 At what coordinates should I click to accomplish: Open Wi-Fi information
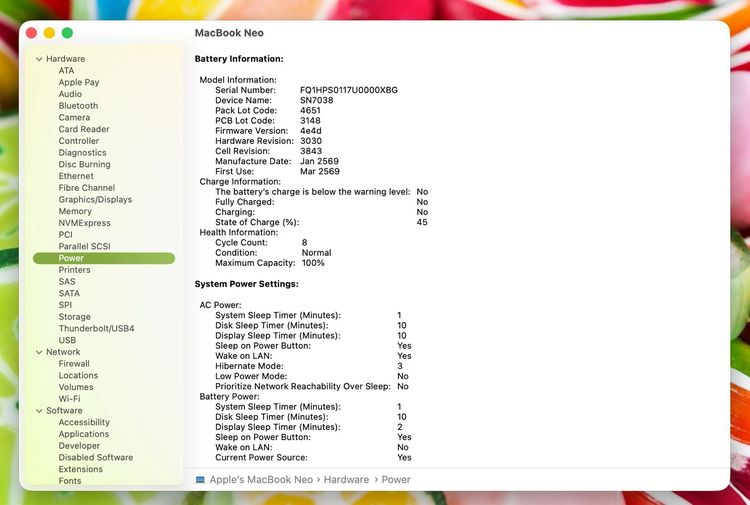click(69, 399)
